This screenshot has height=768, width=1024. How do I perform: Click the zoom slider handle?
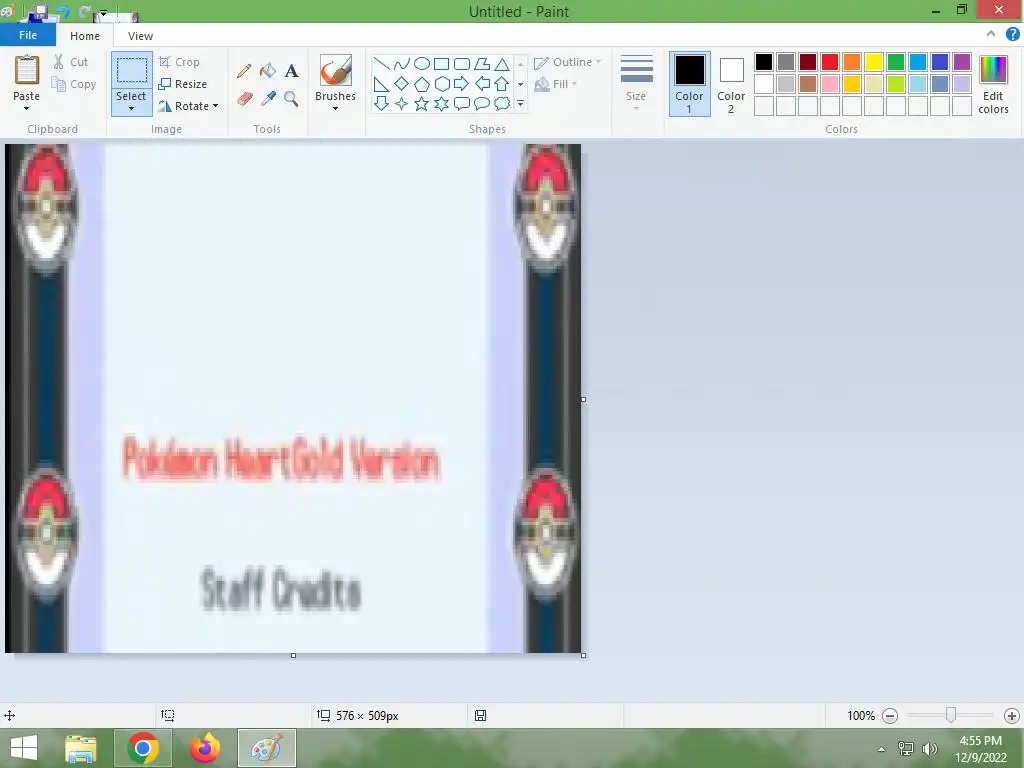951,715
